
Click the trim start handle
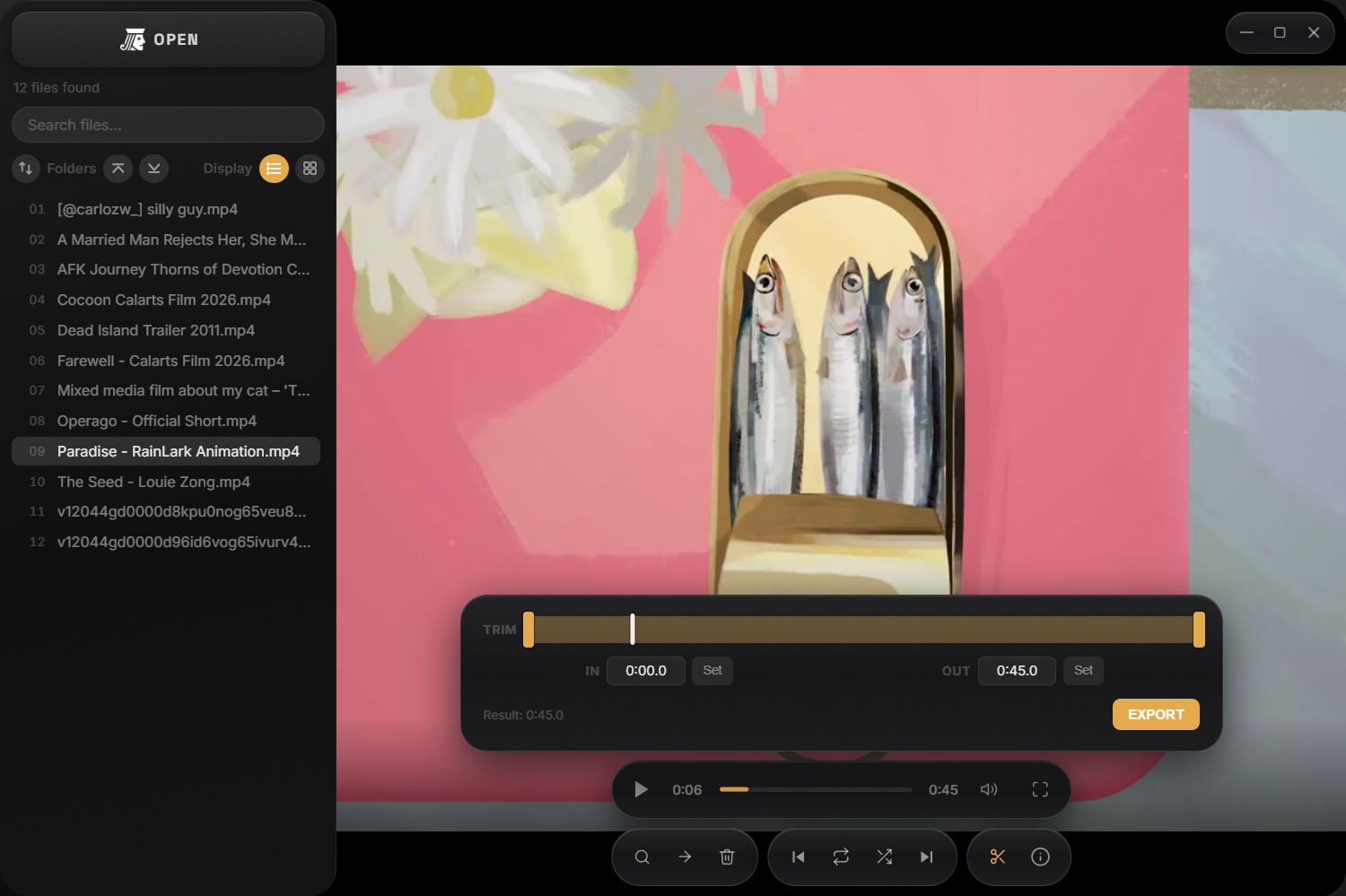529,630
